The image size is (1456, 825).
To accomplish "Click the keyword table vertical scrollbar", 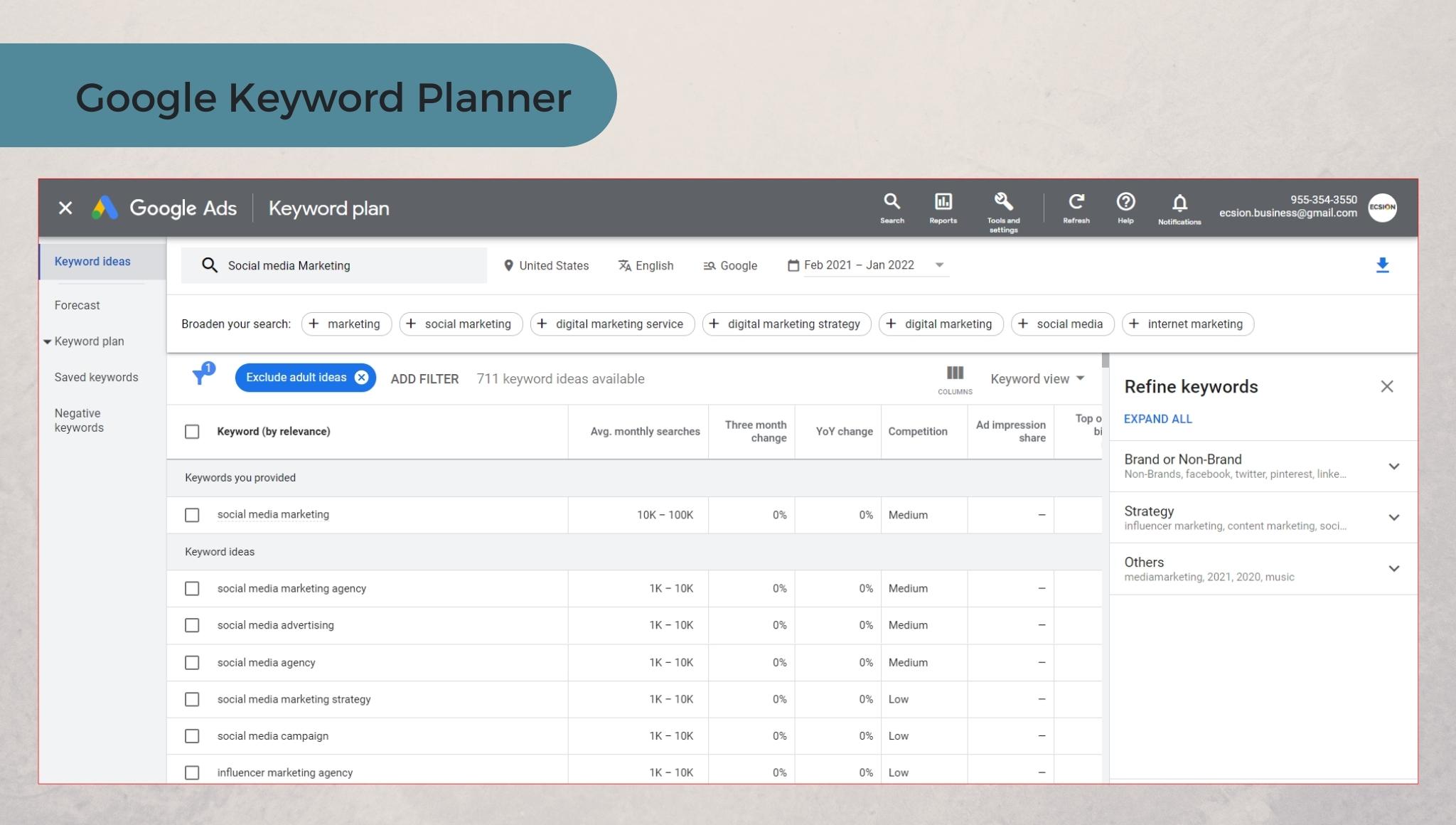I will tap(1106, 361).
